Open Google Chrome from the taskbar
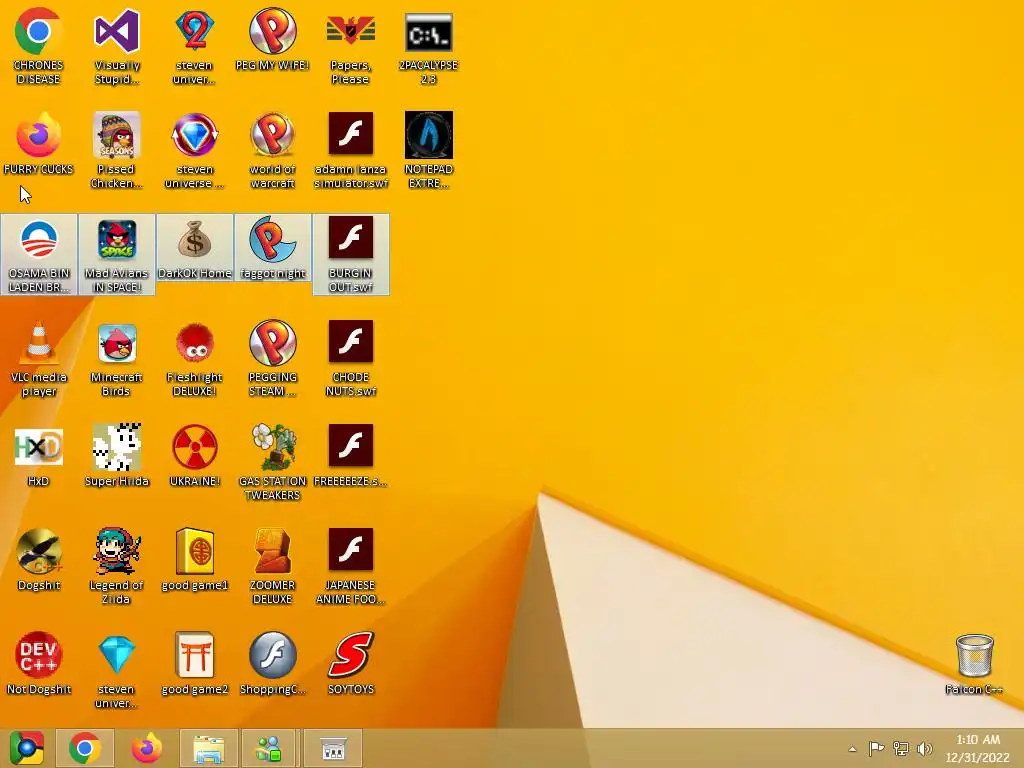This screenshot has width=1024, height=768. [x=84, y=748]
